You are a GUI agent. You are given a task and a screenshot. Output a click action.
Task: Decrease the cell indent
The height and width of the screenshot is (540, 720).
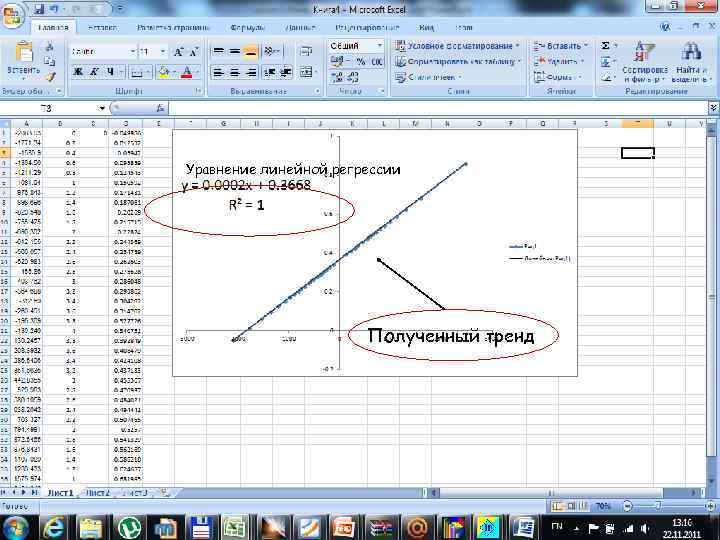(269, 73)
